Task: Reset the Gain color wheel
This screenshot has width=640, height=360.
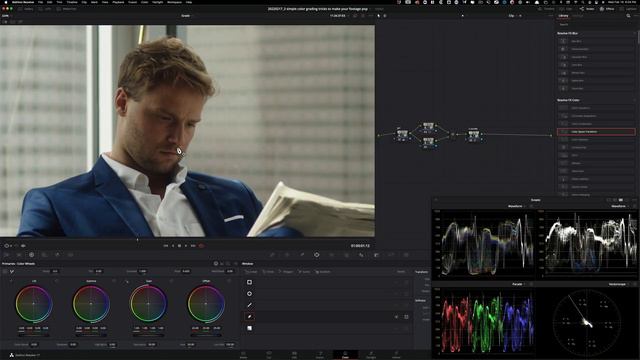Action: (171, 281)
